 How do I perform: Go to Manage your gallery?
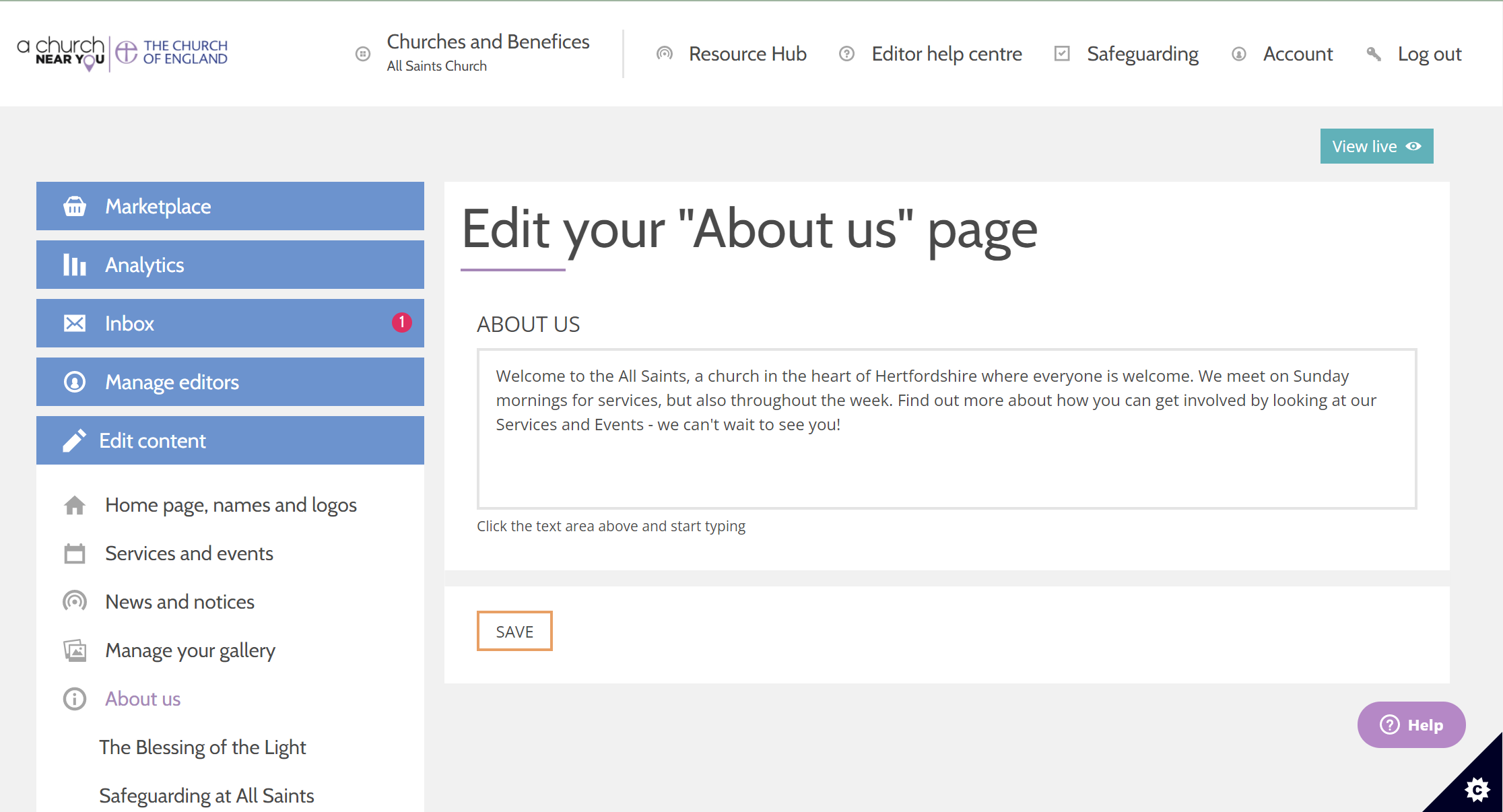pos(191,650)
